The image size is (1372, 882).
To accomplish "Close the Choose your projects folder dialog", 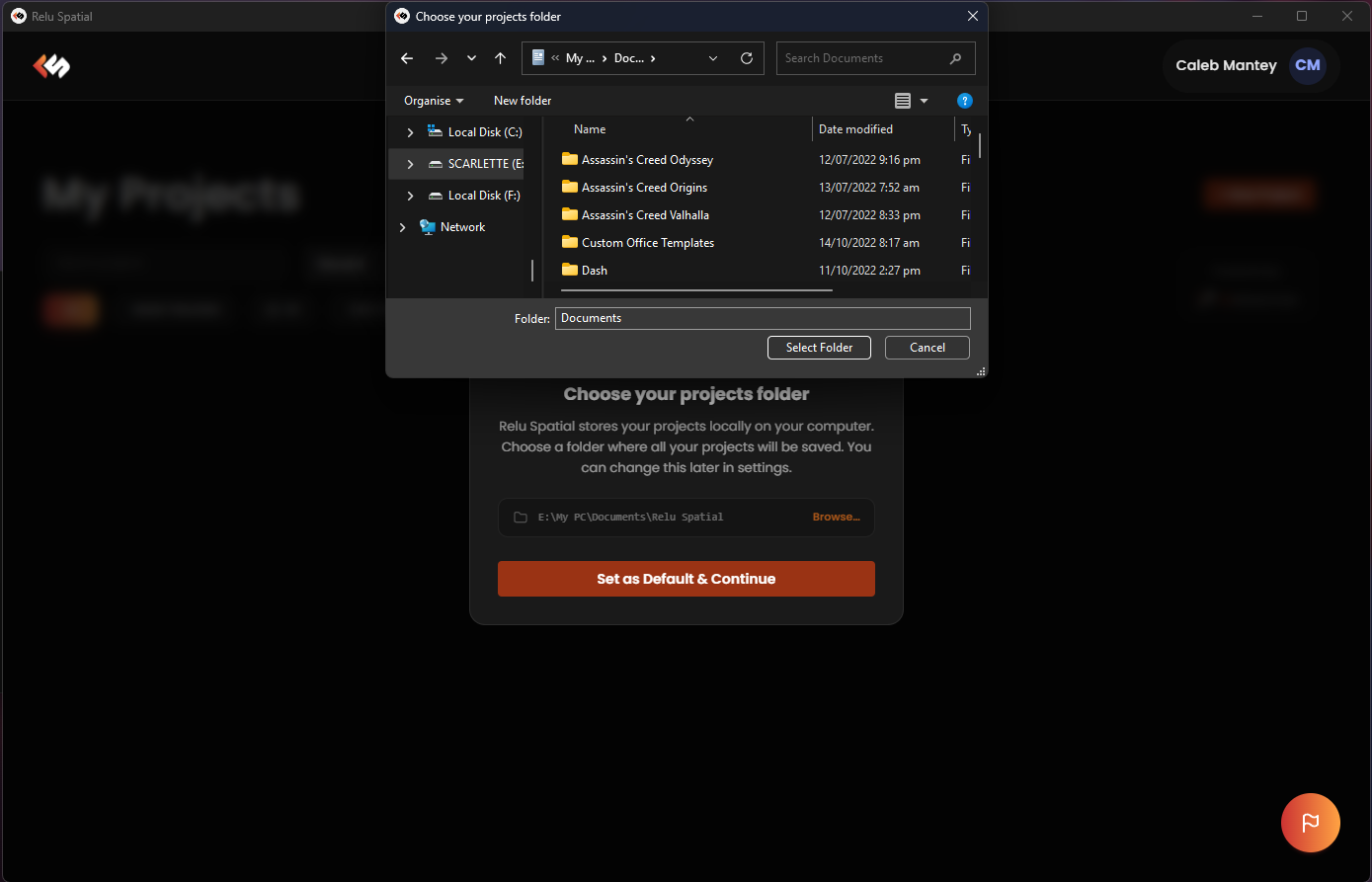I will pyautogui.click(x=973, y=16).
